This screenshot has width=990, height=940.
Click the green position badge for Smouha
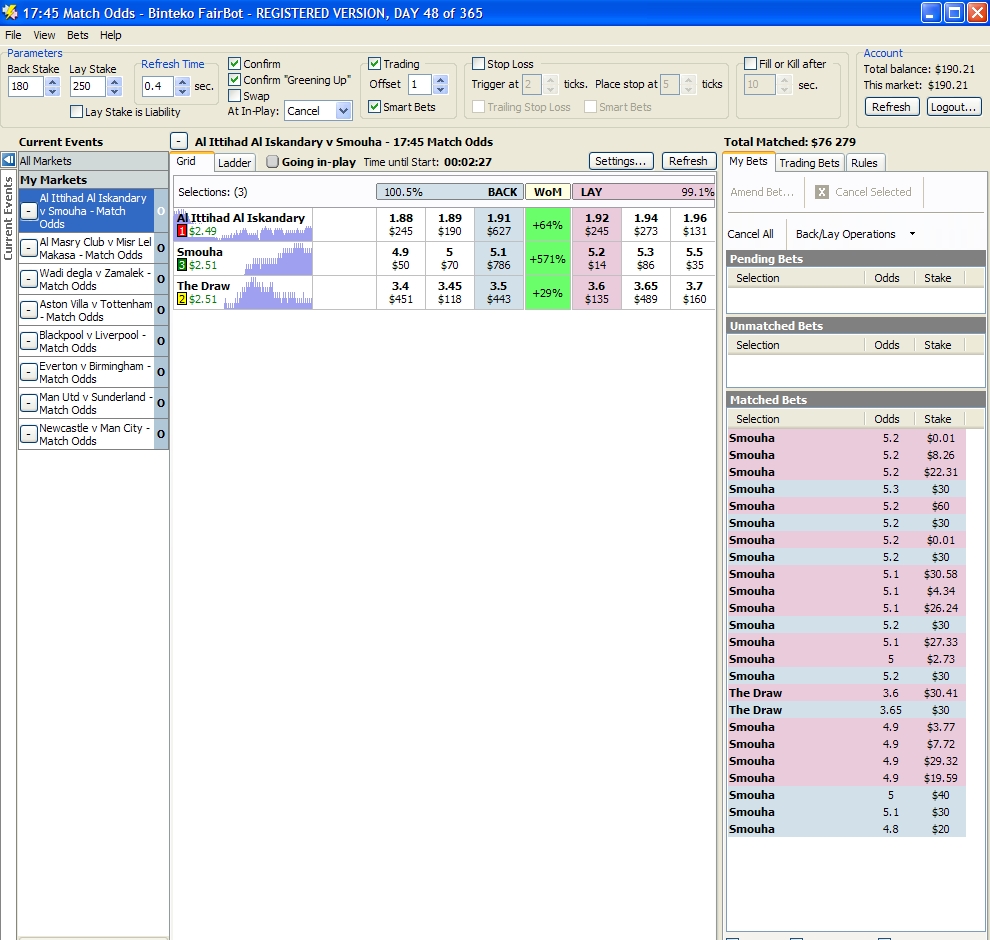point(182,265)
